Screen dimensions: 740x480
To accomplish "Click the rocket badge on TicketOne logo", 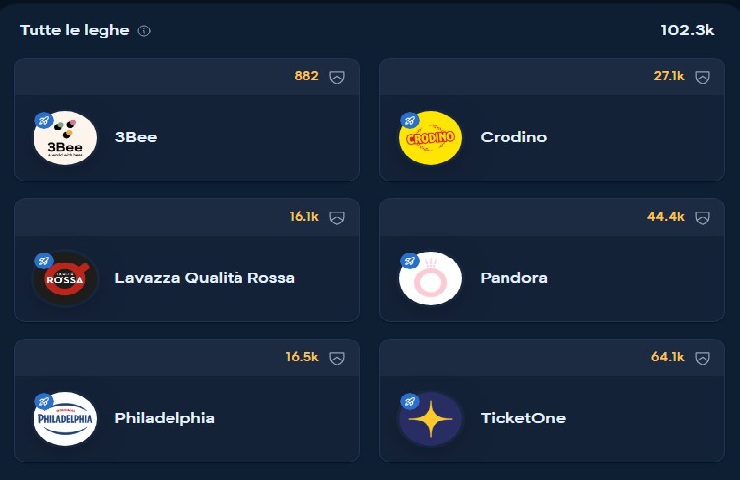I will point(409,401).
